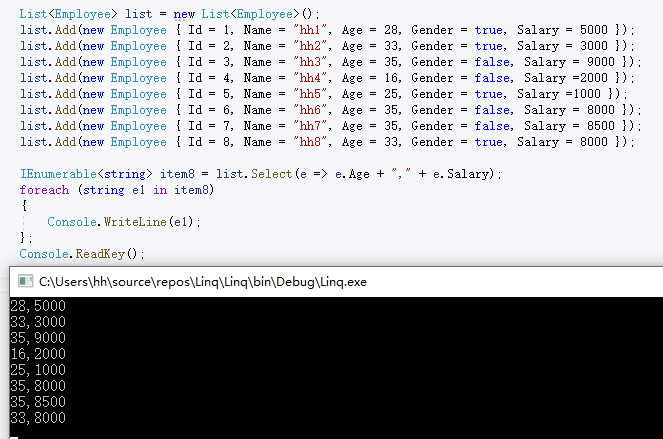Viewport: 663px width, 439px height.
Task: Click the string "hh6" in the code
Action: click(310, 110)
